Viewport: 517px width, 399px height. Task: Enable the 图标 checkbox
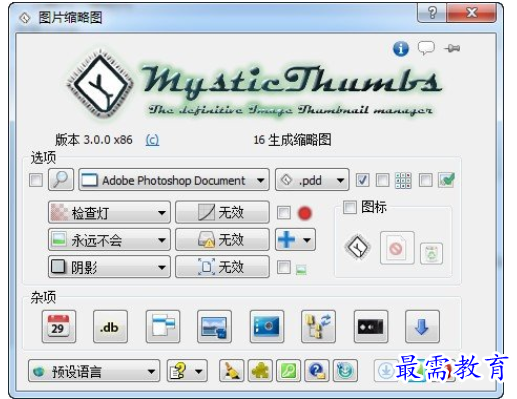[x=350, y=207]
